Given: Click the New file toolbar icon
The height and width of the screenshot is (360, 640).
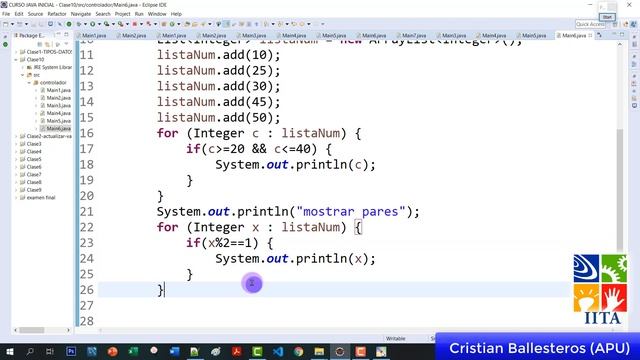Looking at the screenshot, I should point(6,24).
